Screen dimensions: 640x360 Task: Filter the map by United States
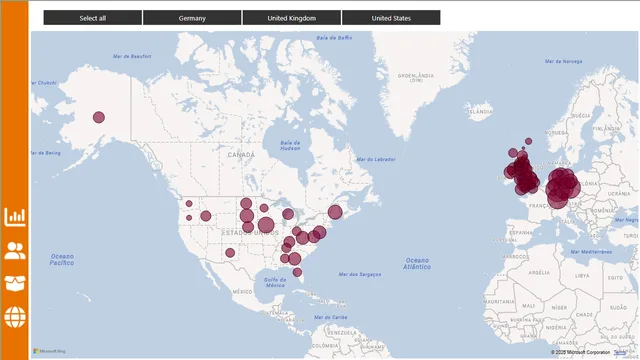[391, 18]
